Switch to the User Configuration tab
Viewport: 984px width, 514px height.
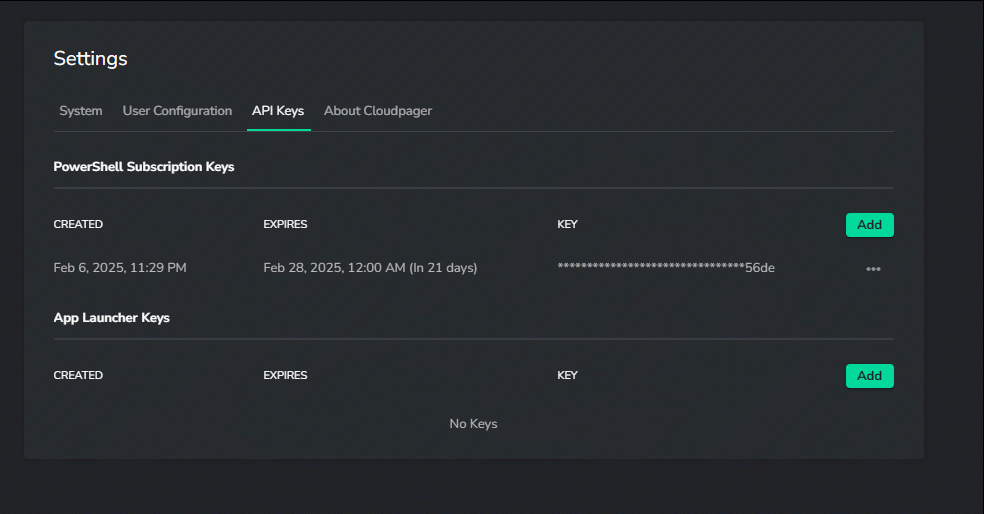pos(177,111)
